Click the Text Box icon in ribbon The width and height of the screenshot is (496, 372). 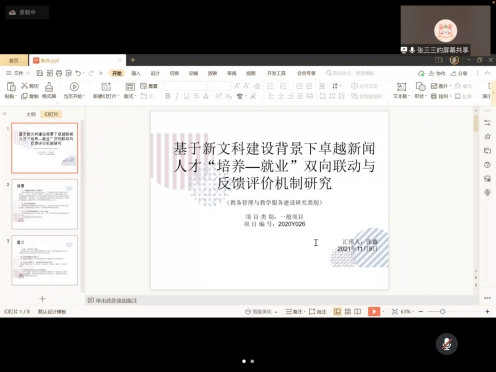point(401,87)
